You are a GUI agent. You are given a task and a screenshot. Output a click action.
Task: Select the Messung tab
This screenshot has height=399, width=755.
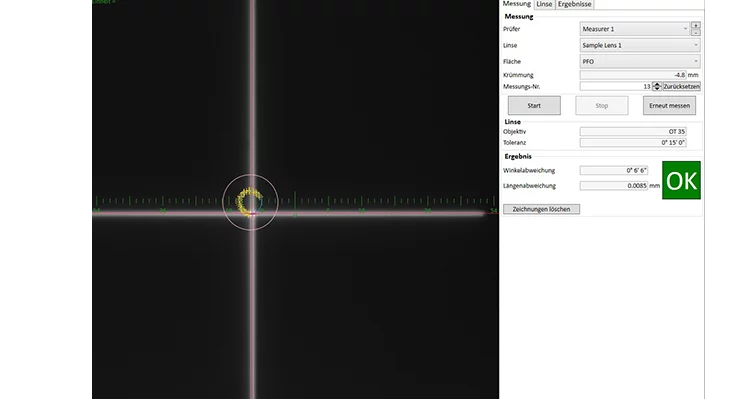tap(517, 4)
